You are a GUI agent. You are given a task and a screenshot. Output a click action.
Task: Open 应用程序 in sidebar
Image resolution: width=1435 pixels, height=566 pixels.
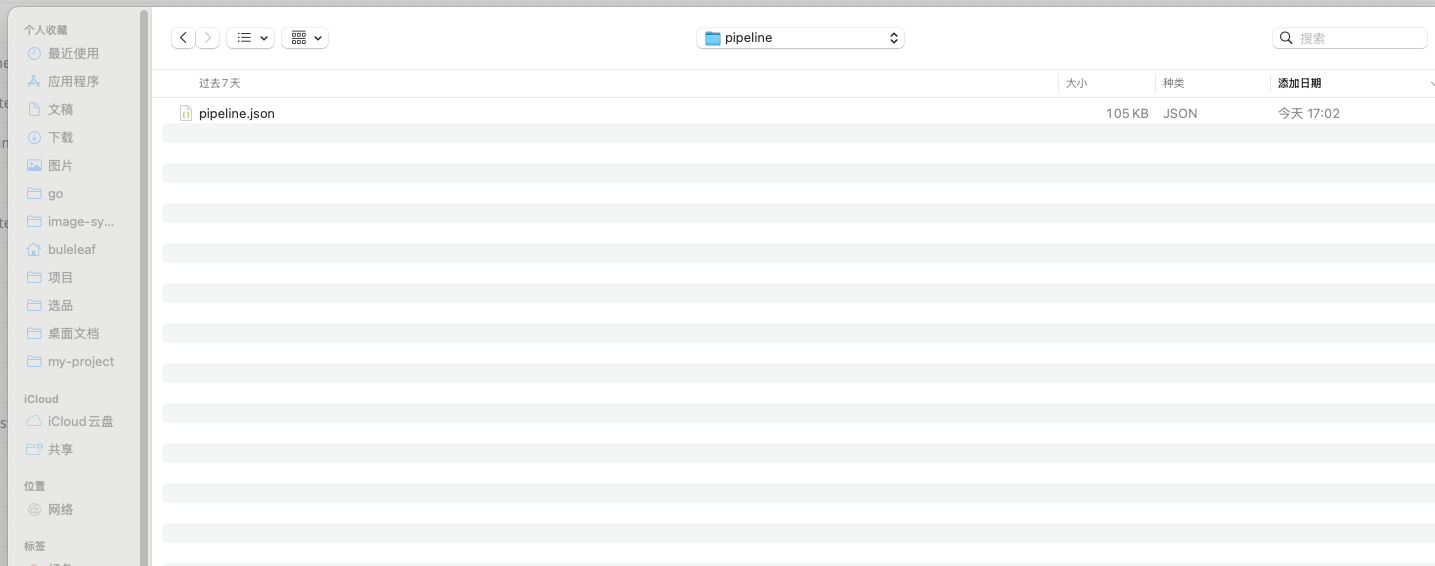coord(73,82)
